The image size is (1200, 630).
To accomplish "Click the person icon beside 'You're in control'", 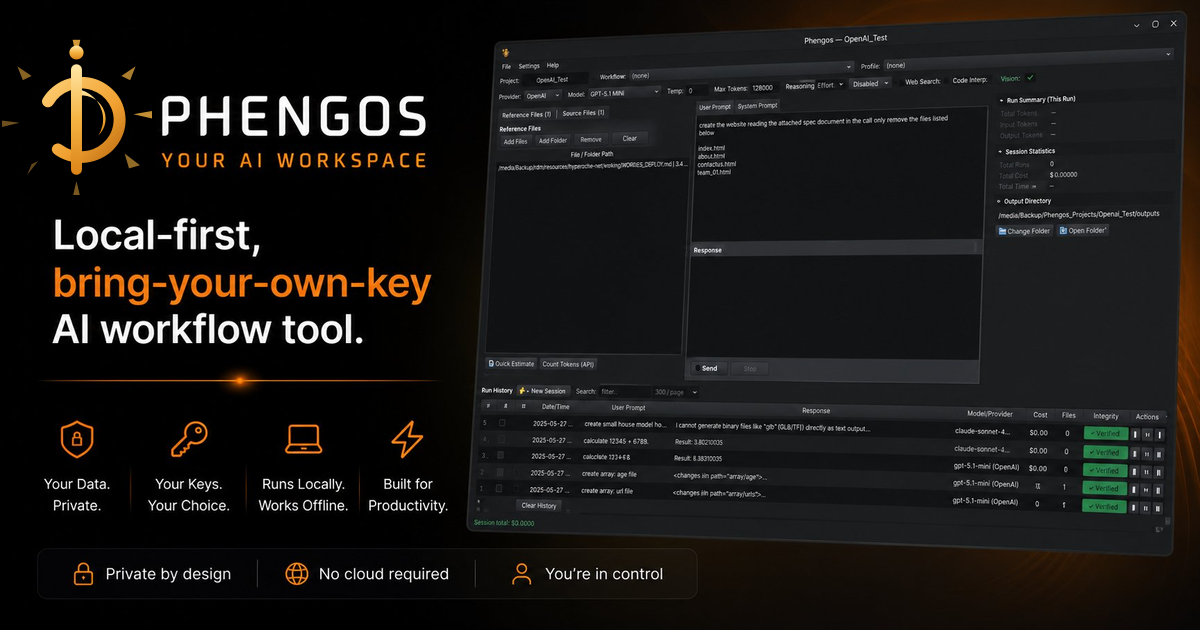I will point(521,574).
